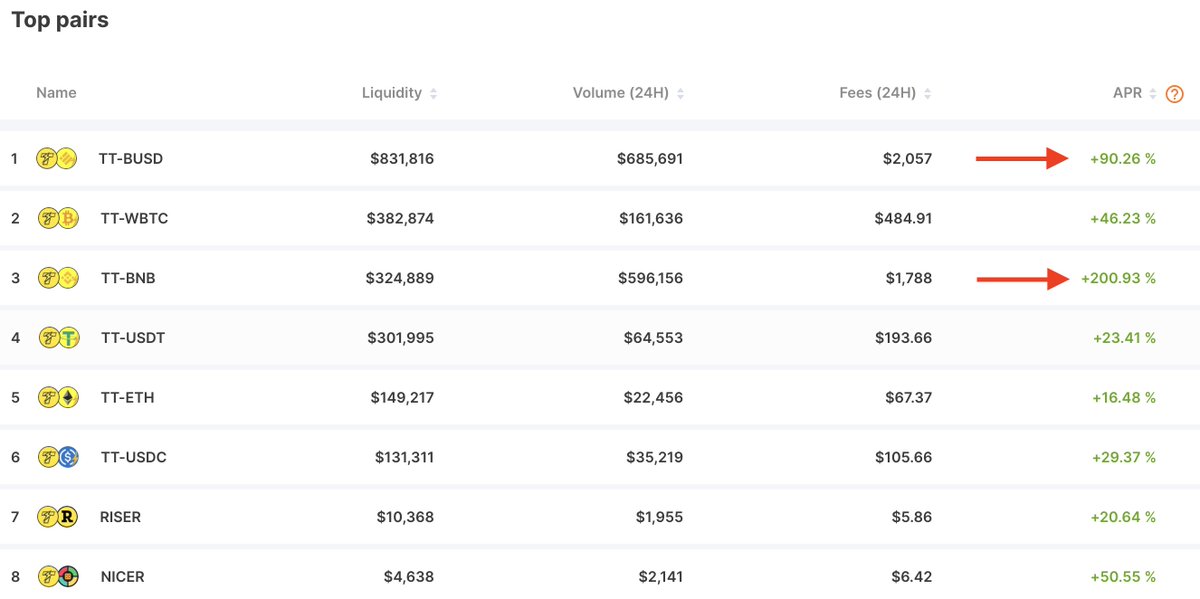Click the NICER token pair icon
The width and height of the screenshot is (1200, 599).
pos(58,577)
